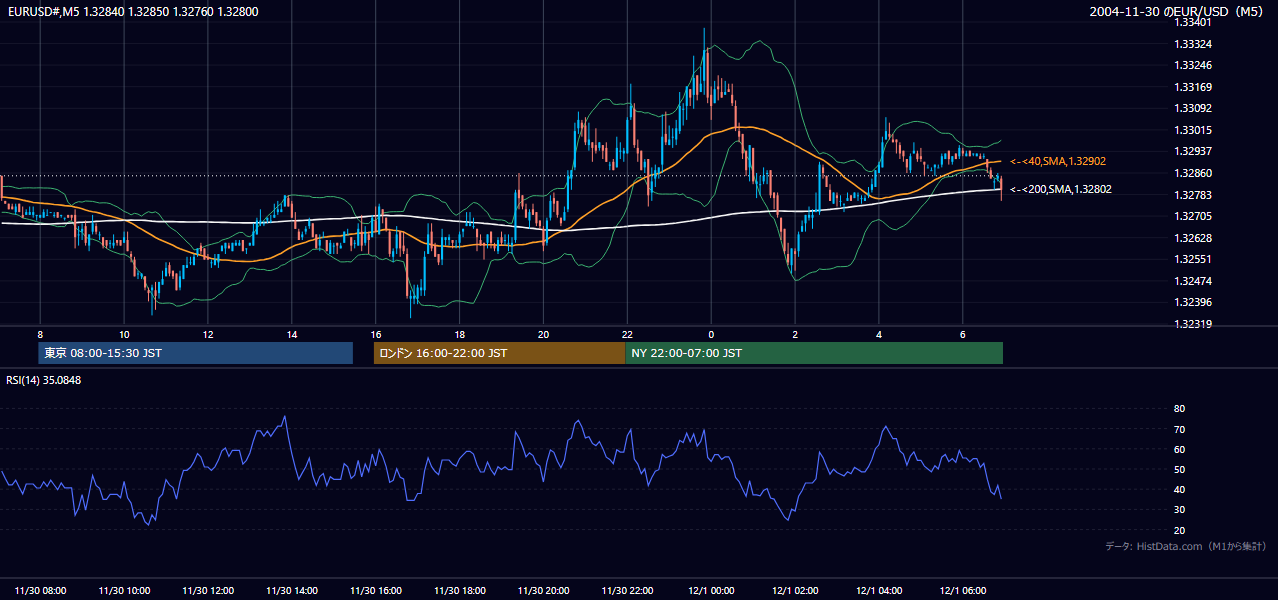Click the 11/30 08:00 date label

click(x=41, y=591)
